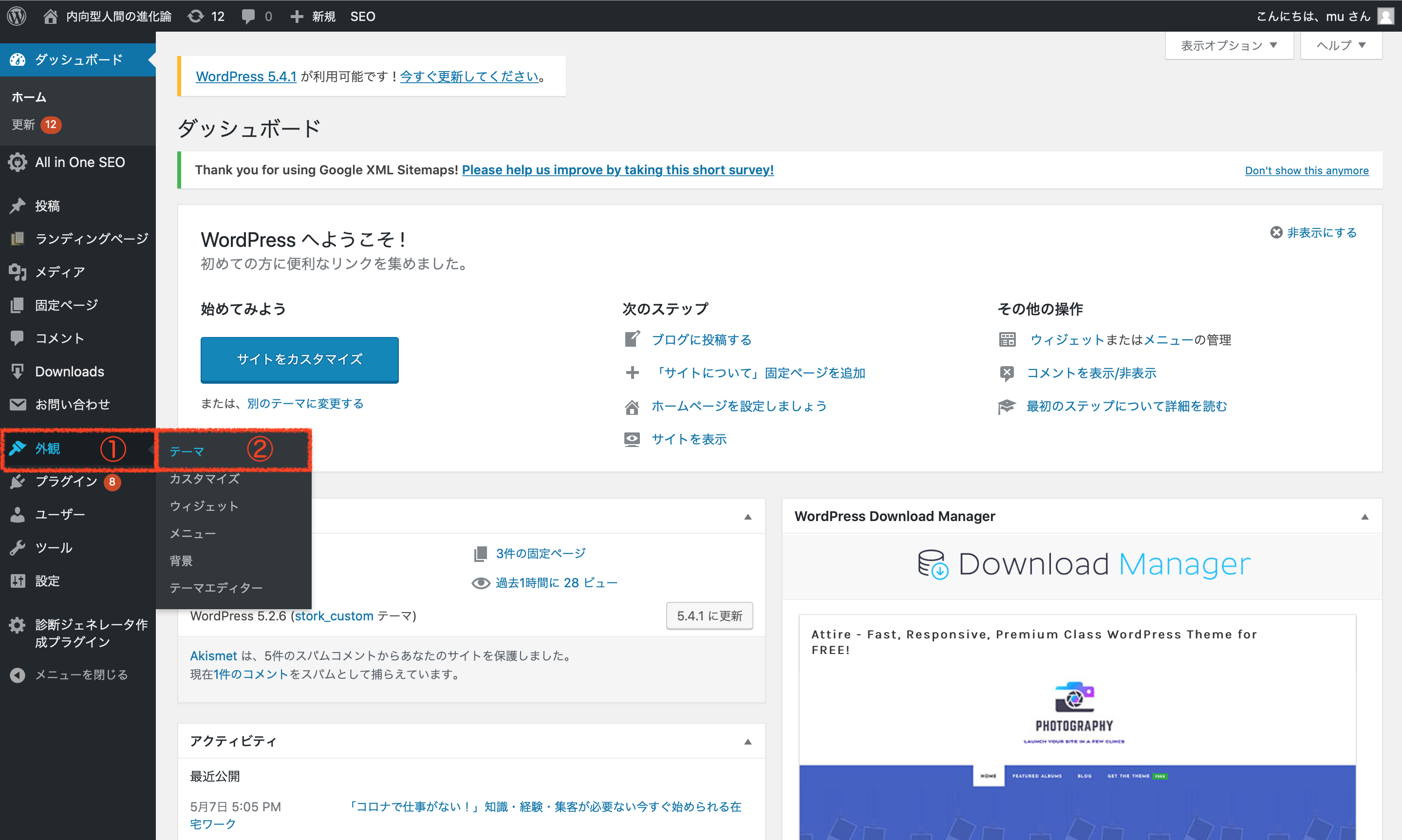Open ウィジェット link in その他の操作
This screenshot has height=840, width=1402.
pos(1067,339)
